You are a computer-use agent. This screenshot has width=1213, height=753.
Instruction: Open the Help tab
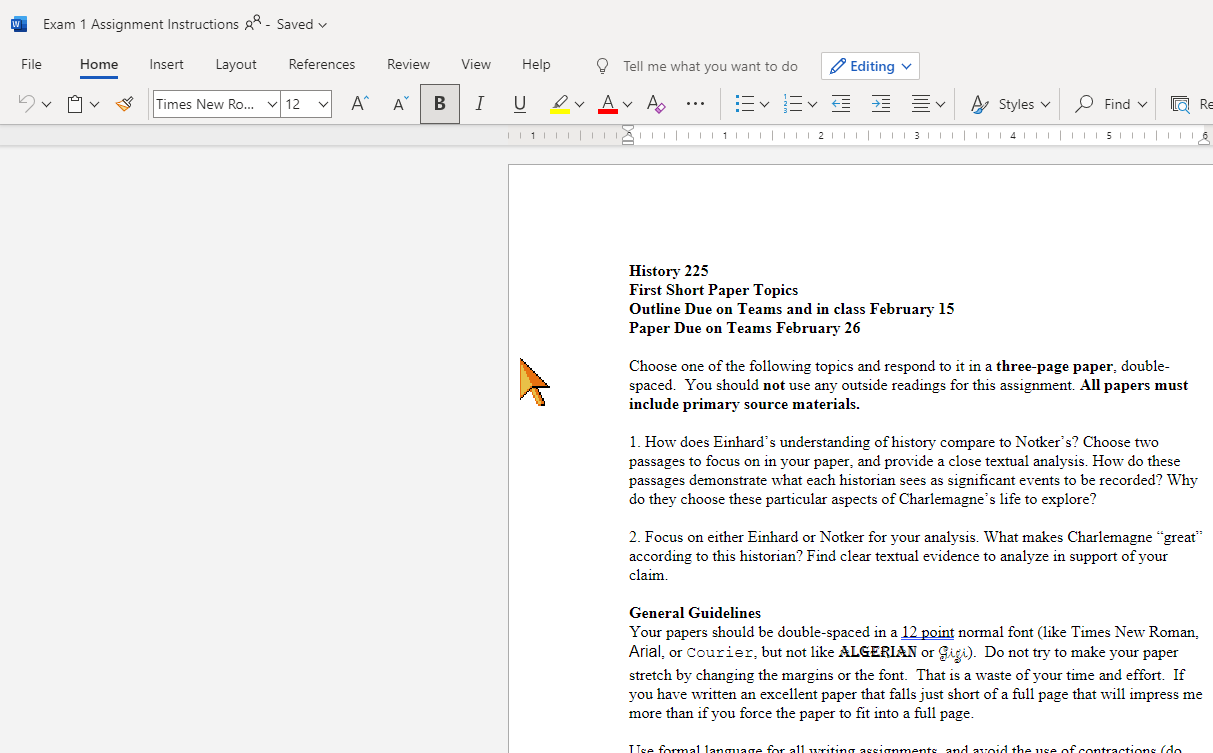pyautogui.click(x=536, y=64)
